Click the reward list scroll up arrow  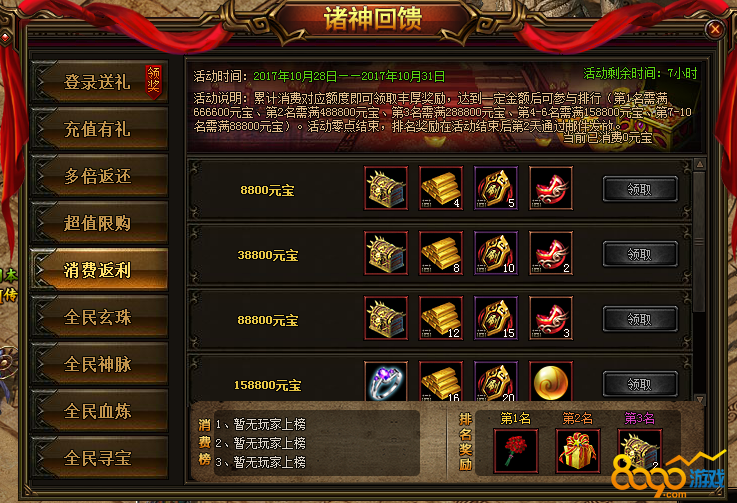coord(699,165)
